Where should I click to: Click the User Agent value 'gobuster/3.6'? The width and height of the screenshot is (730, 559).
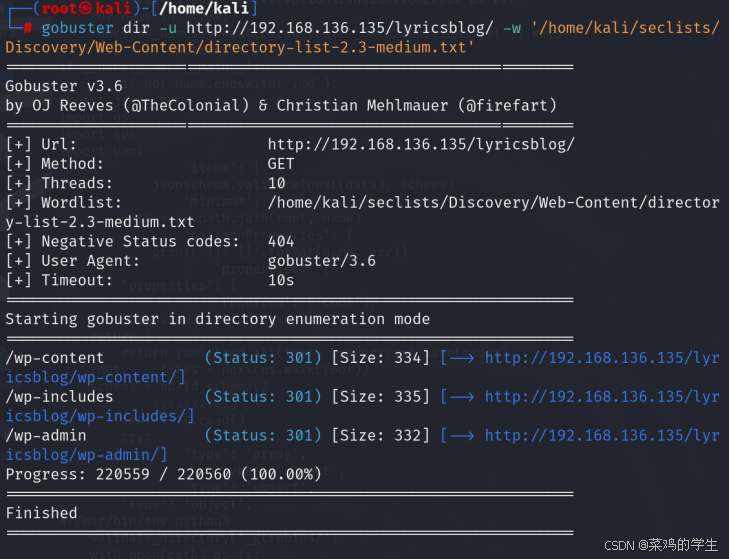[321, 261]
